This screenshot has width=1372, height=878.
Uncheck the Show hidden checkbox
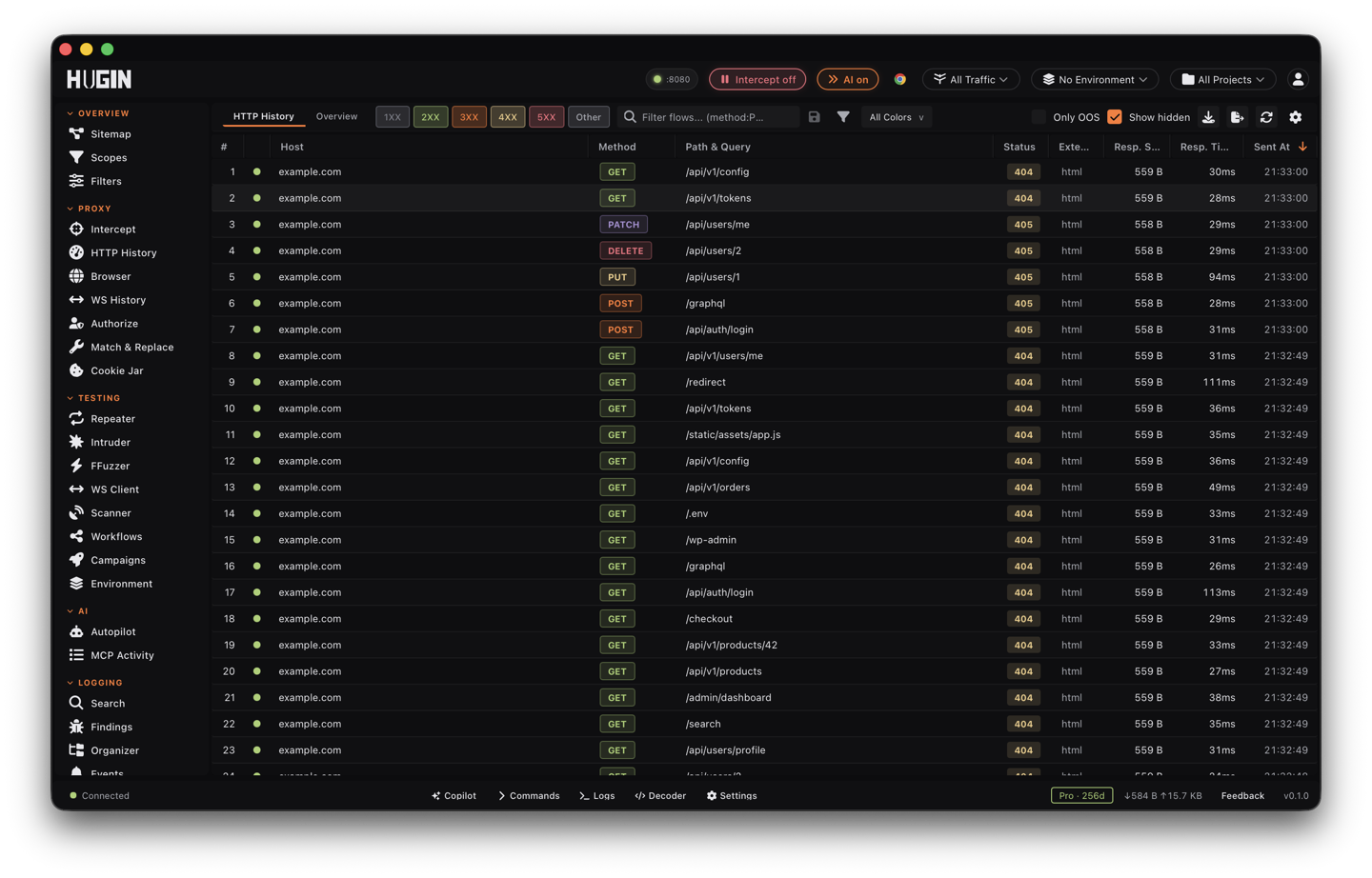tap(1115, 117)
